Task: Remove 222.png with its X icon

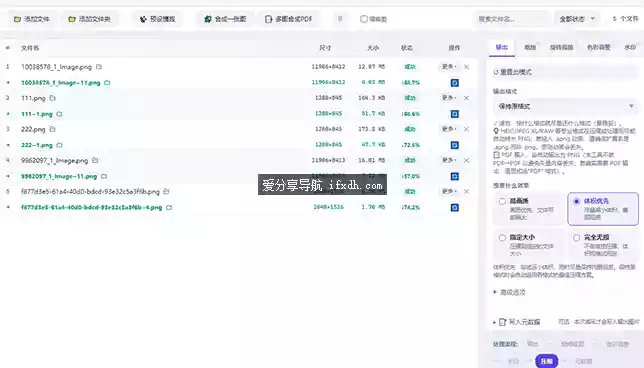Action: pyautogui.click(x=467, y=129)
